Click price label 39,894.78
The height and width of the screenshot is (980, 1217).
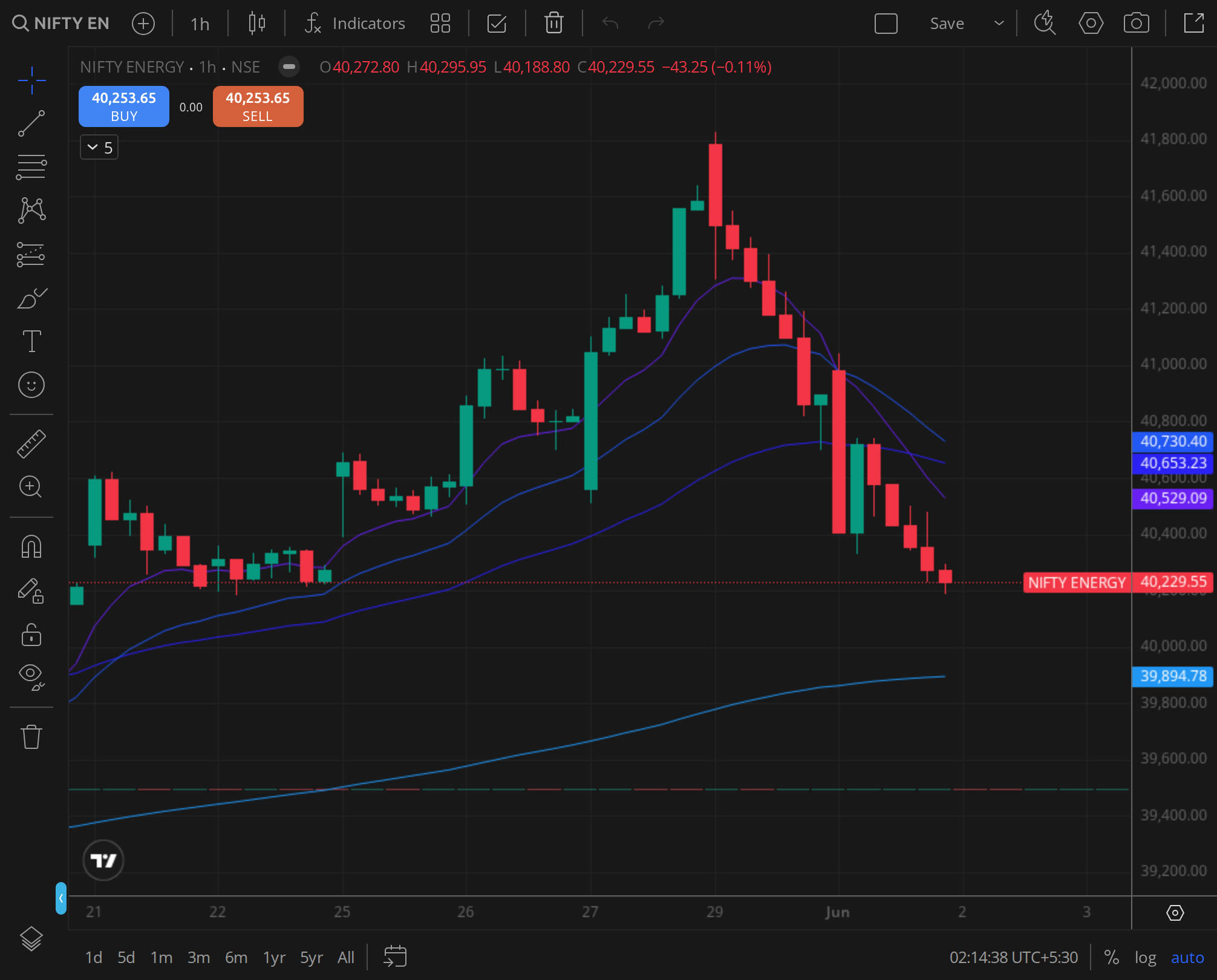coord(1173,676)
